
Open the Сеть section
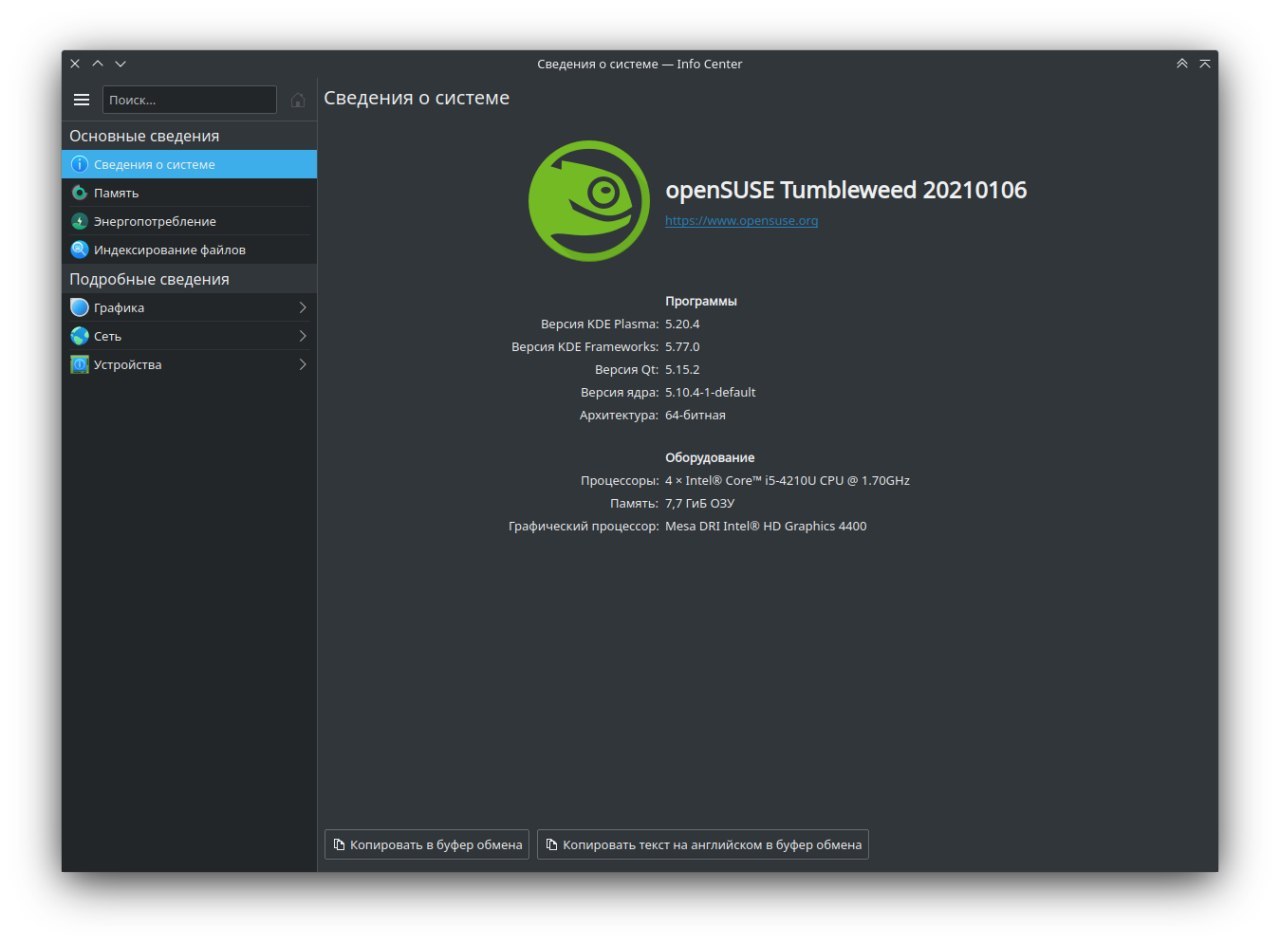[x=189, y=336]
